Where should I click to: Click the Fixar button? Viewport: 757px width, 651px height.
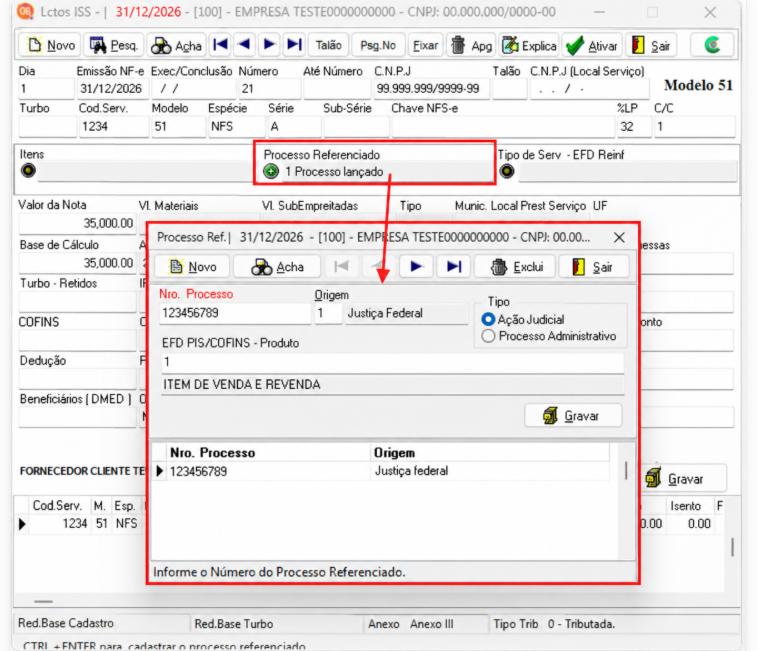coord(425,45)
